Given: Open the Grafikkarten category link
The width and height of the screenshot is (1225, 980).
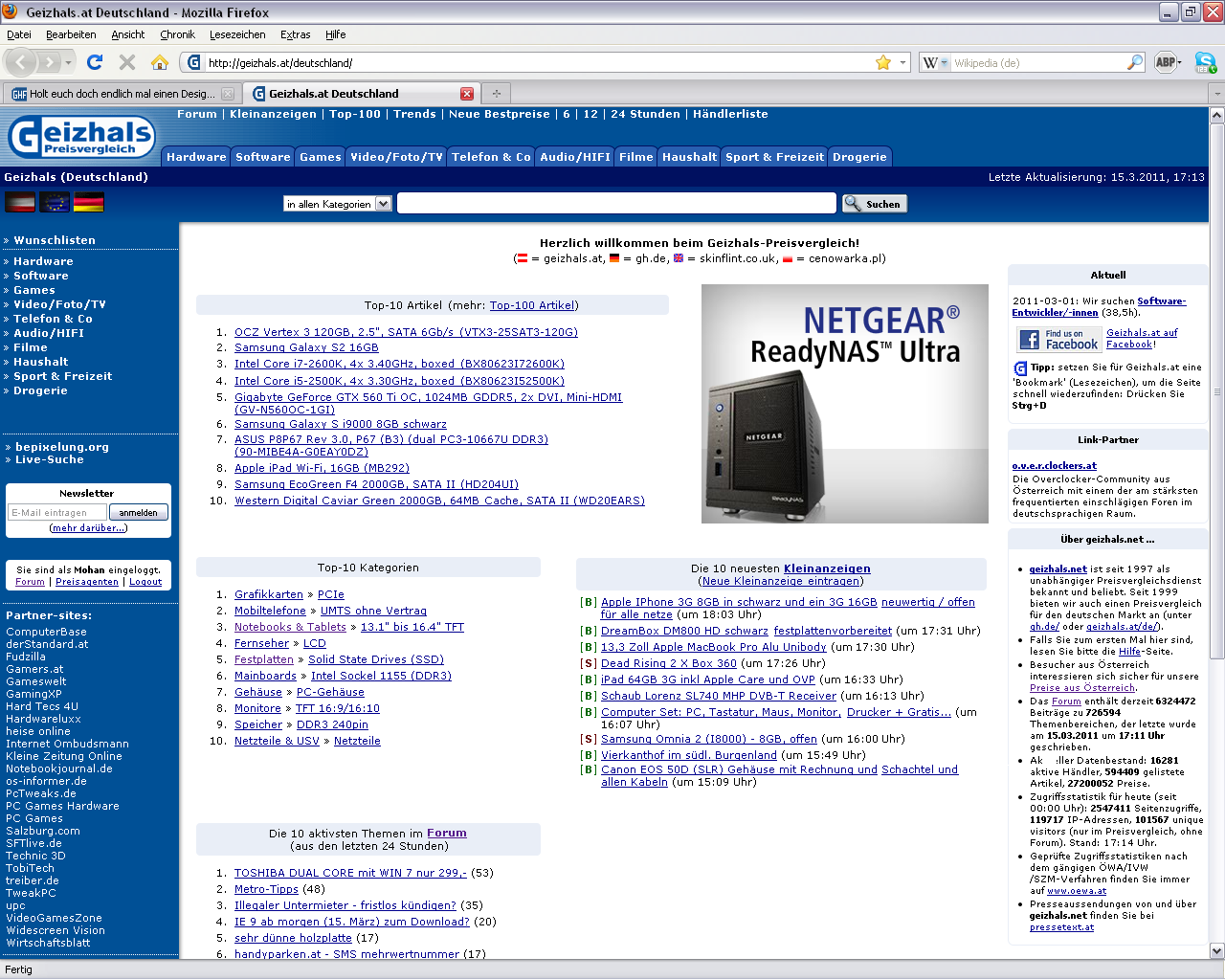Looking at the screenshot, I should tap(269, 594).
